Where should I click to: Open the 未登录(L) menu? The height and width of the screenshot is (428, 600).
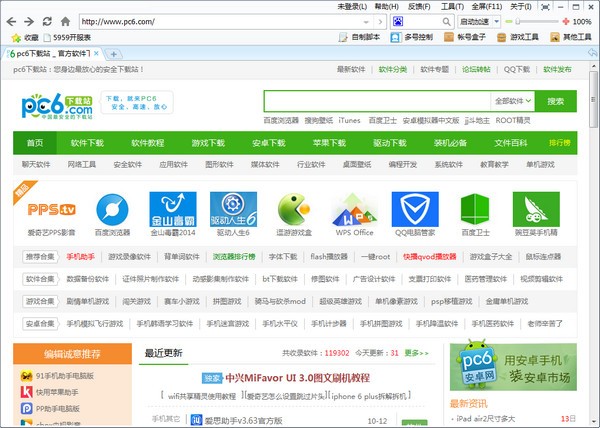352,7
